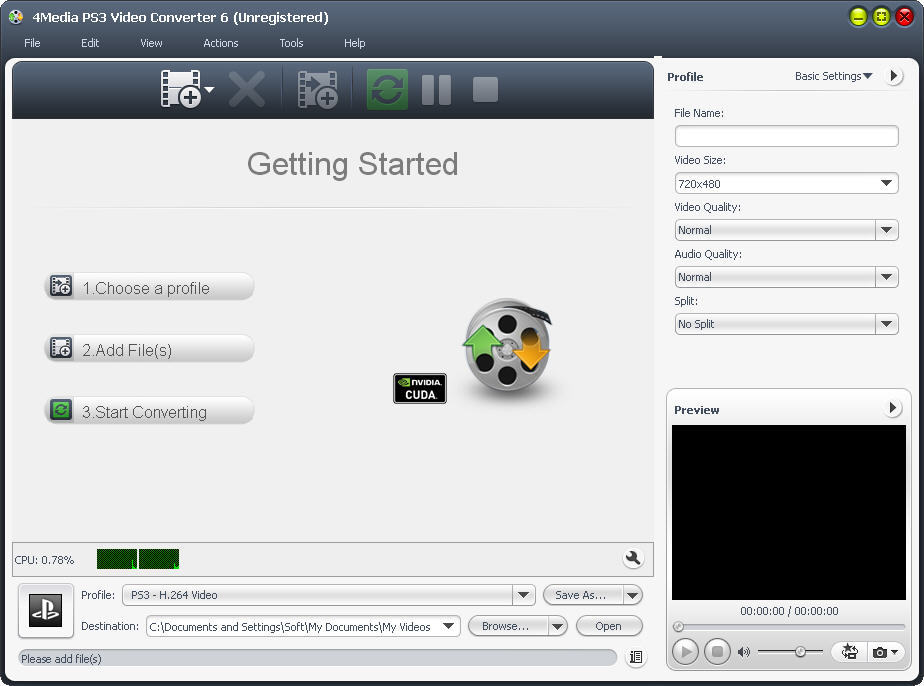Click the Profile panel expand arrow

point(894,76)
